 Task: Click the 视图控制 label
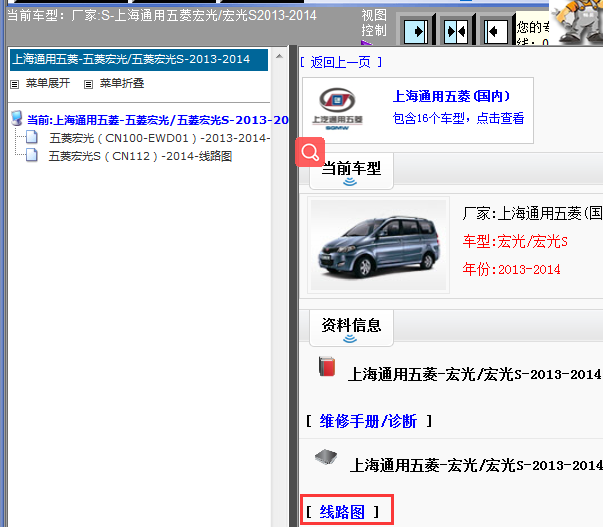click(x=374, y=23)
